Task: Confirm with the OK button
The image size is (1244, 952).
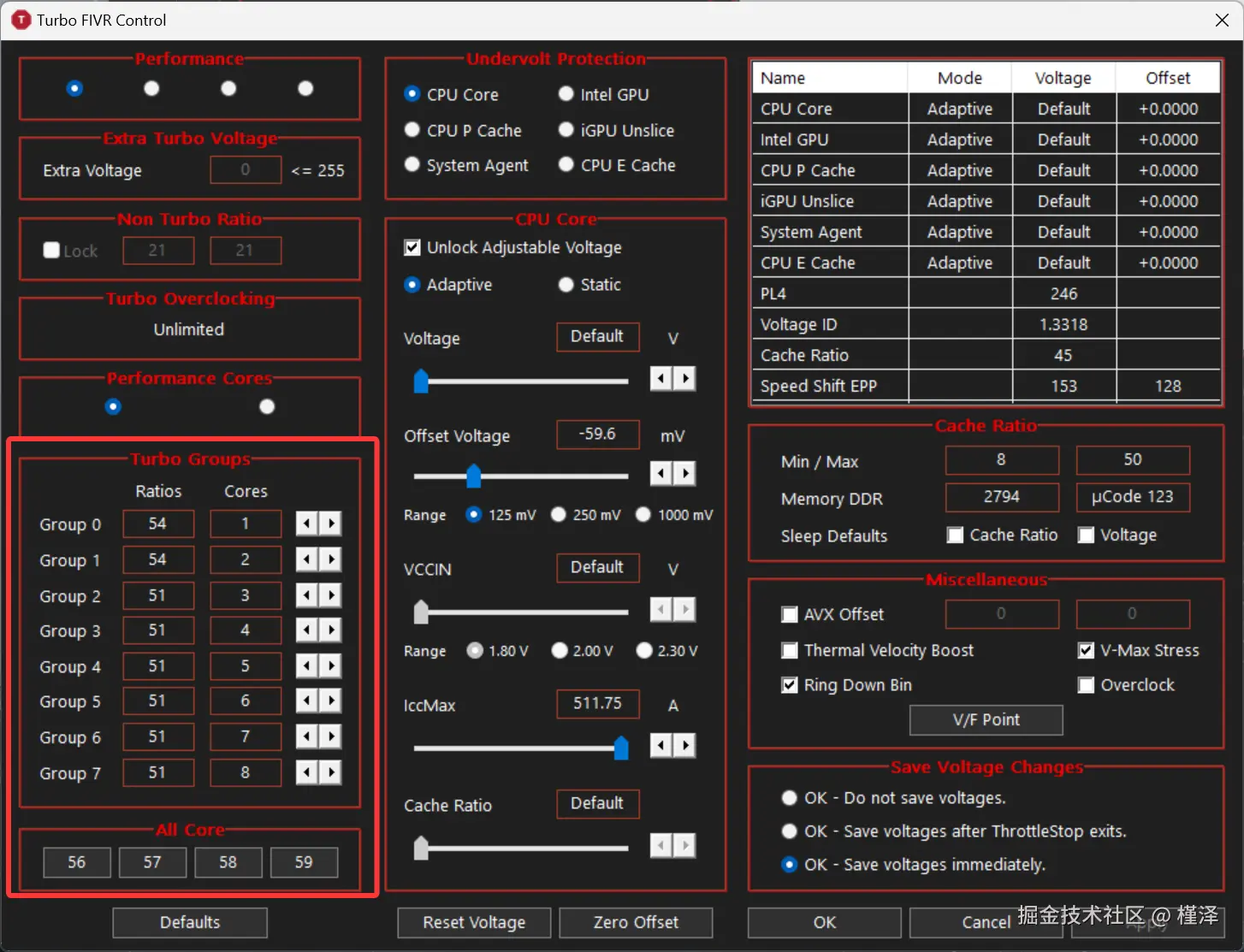Action: click(x=825, y=922)
